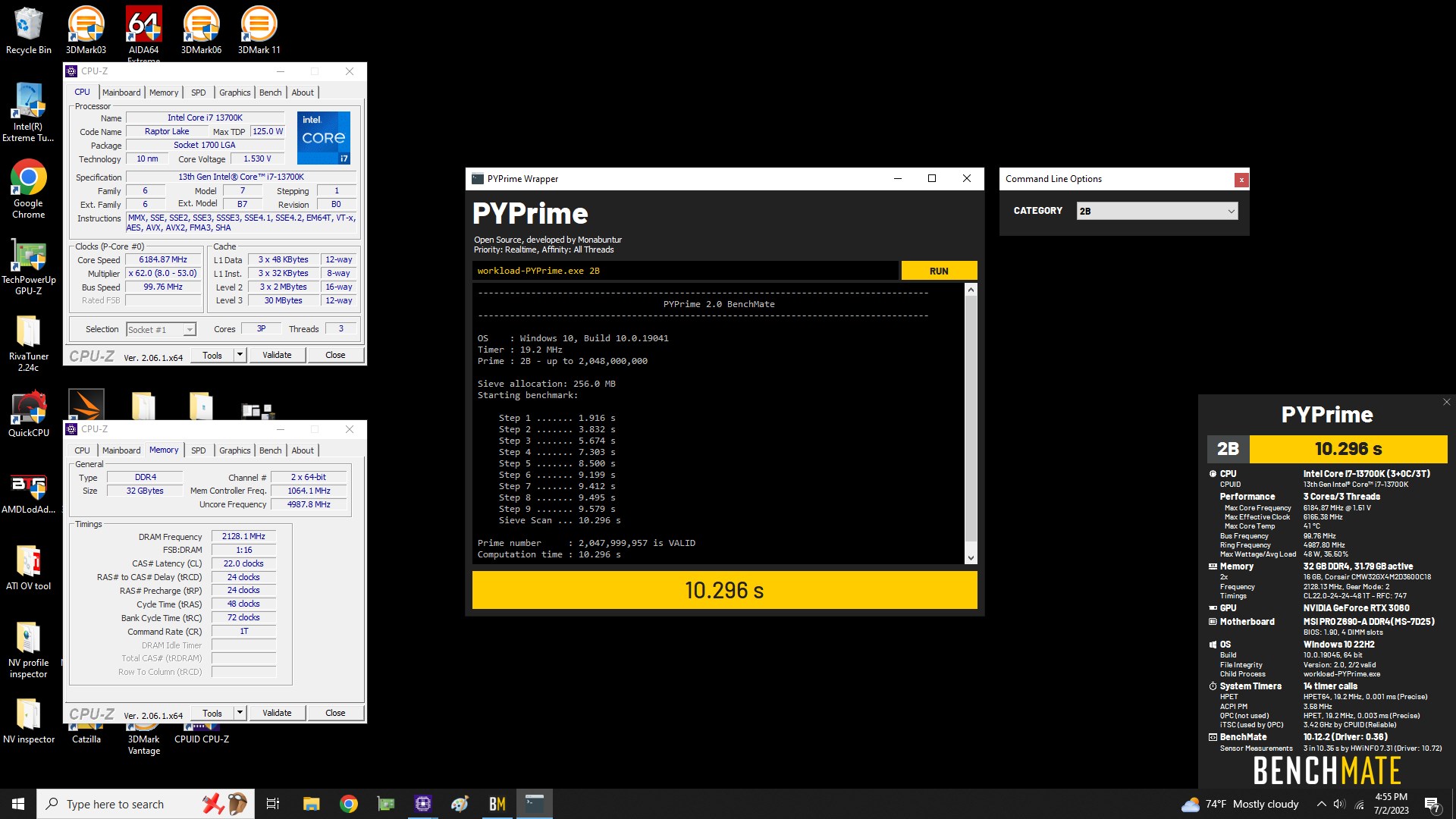
Task: Open TechPowerUp GPU-Z desktop shortcut
Action: point(28,265)
